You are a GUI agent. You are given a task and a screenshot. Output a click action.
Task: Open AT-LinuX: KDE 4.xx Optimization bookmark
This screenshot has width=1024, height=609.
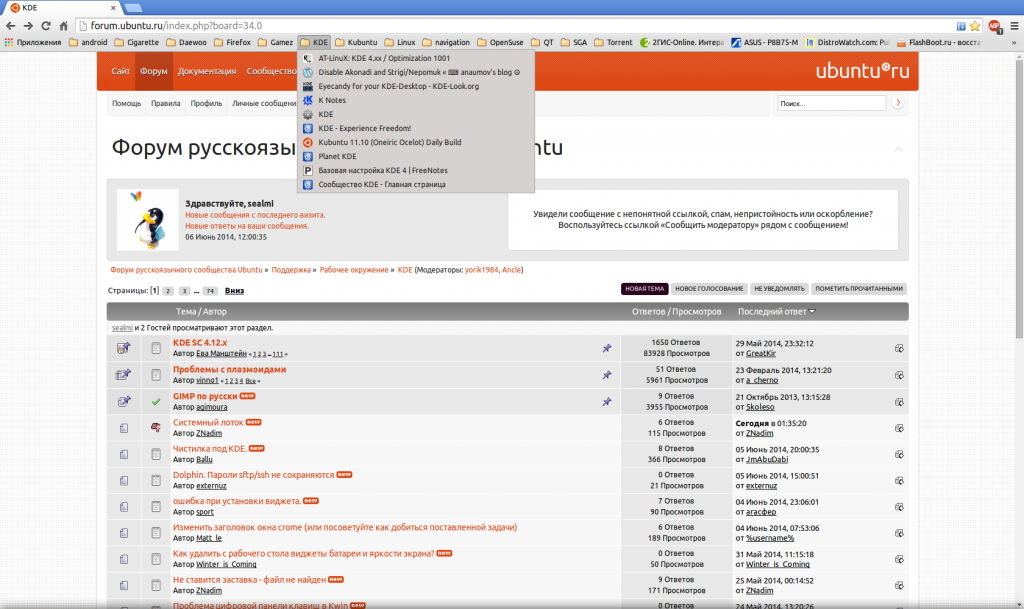point(415,58)
